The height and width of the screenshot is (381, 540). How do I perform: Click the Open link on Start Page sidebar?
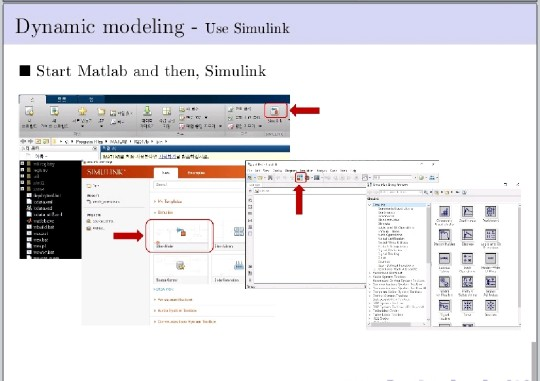point(93,186)
